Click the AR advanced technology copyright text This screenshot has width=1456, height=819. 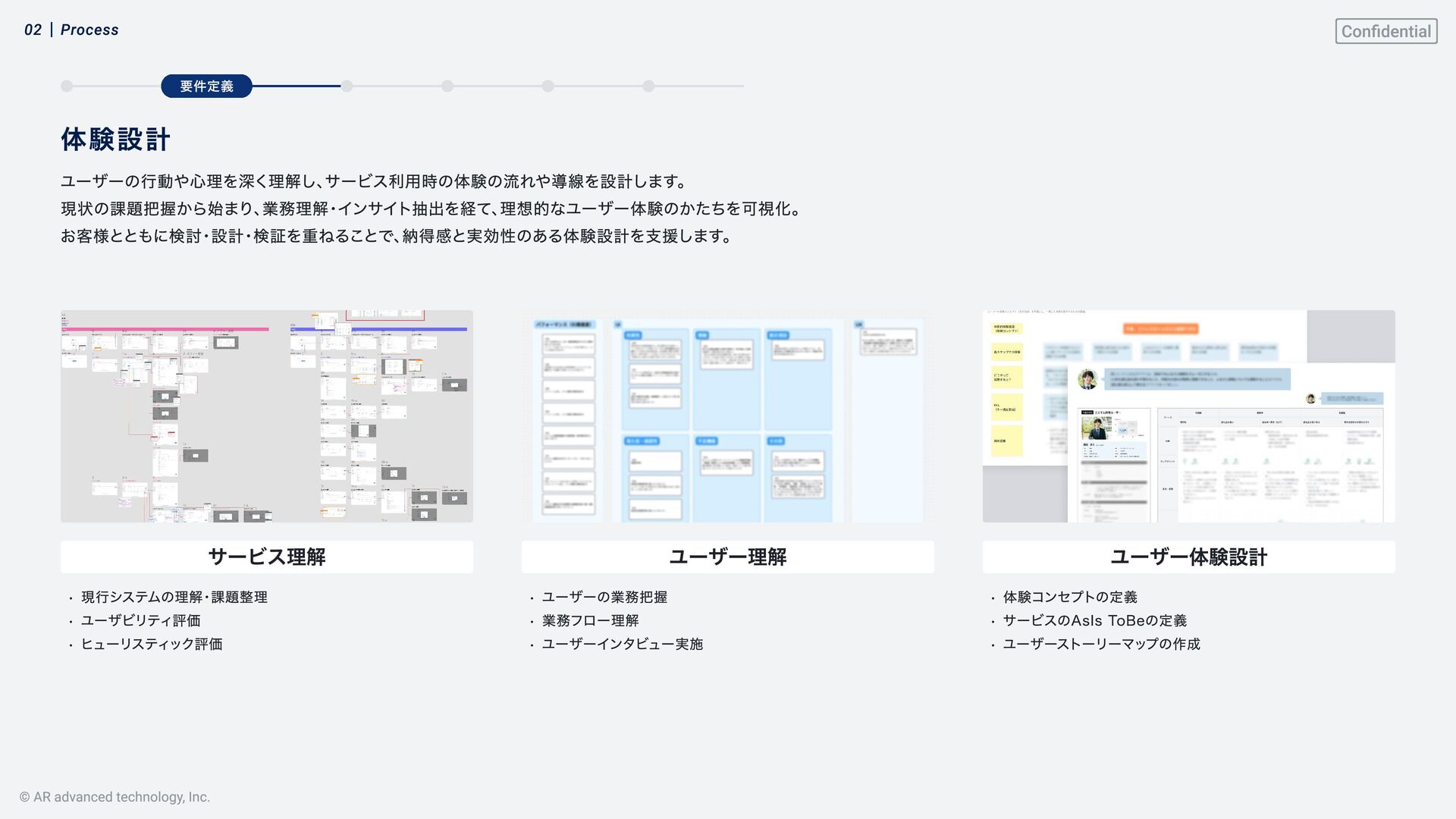(x=115, y=797)
